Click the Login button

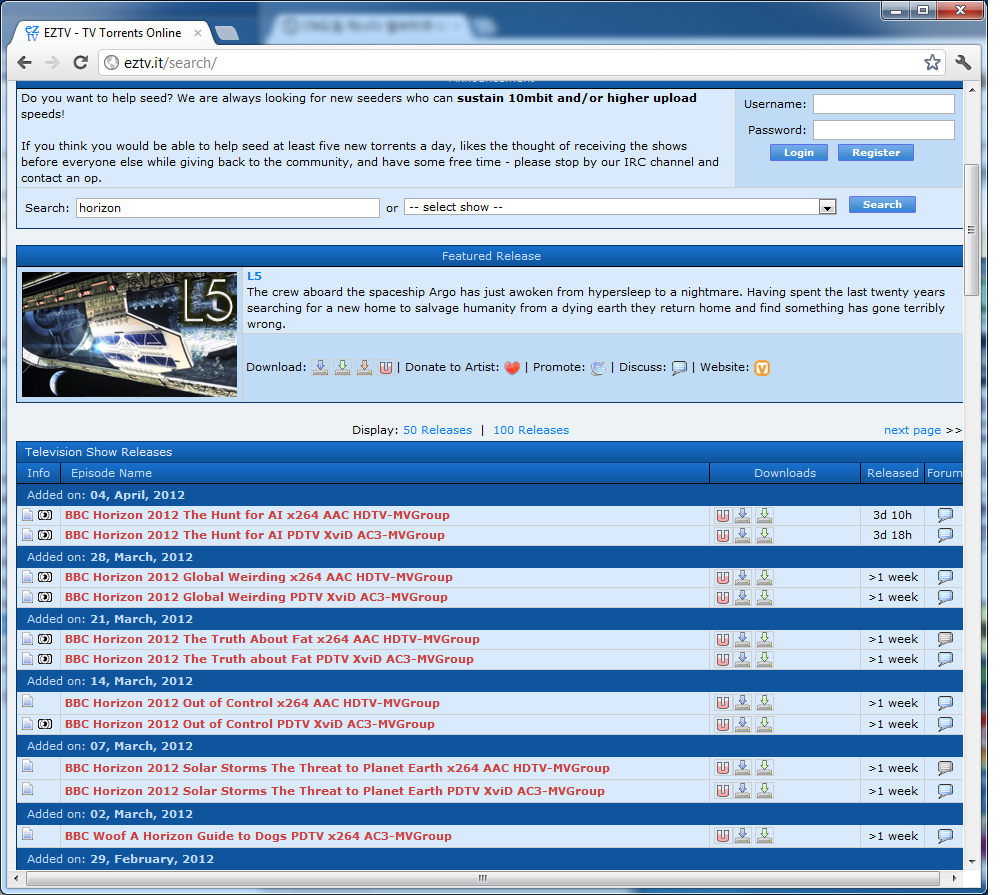tap(798, 152)
